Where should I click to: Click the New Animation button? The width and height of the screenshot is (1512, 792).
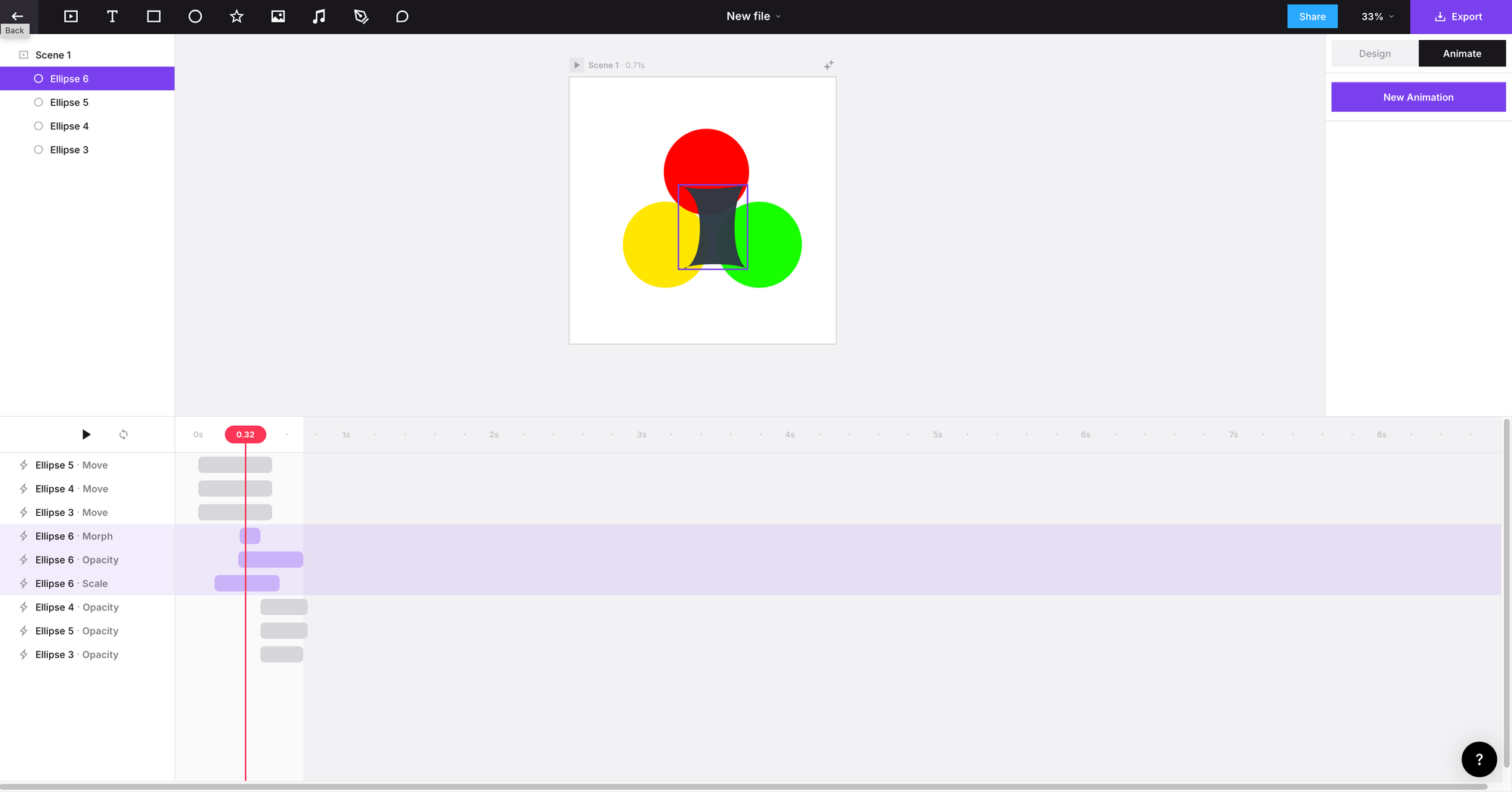(x=1417, y=98)
